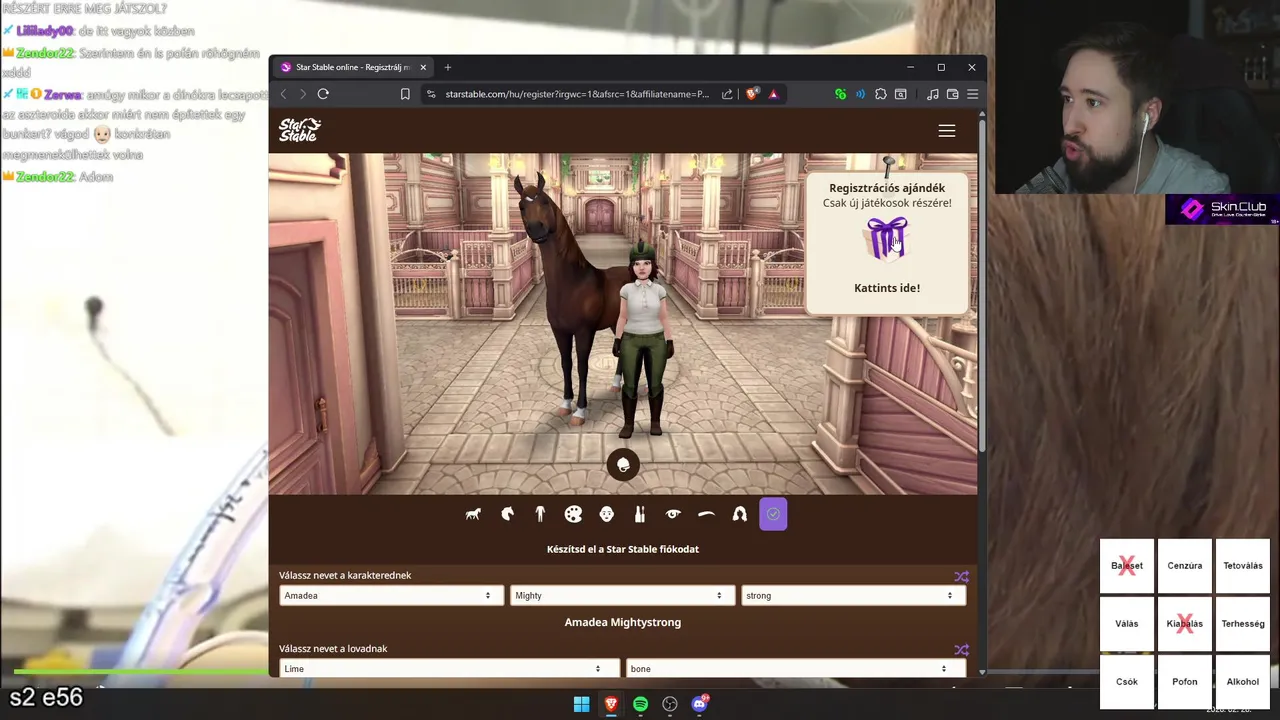Click the page vertical scrollbar
Screen dimensions: 1280x720
point(982,285)
